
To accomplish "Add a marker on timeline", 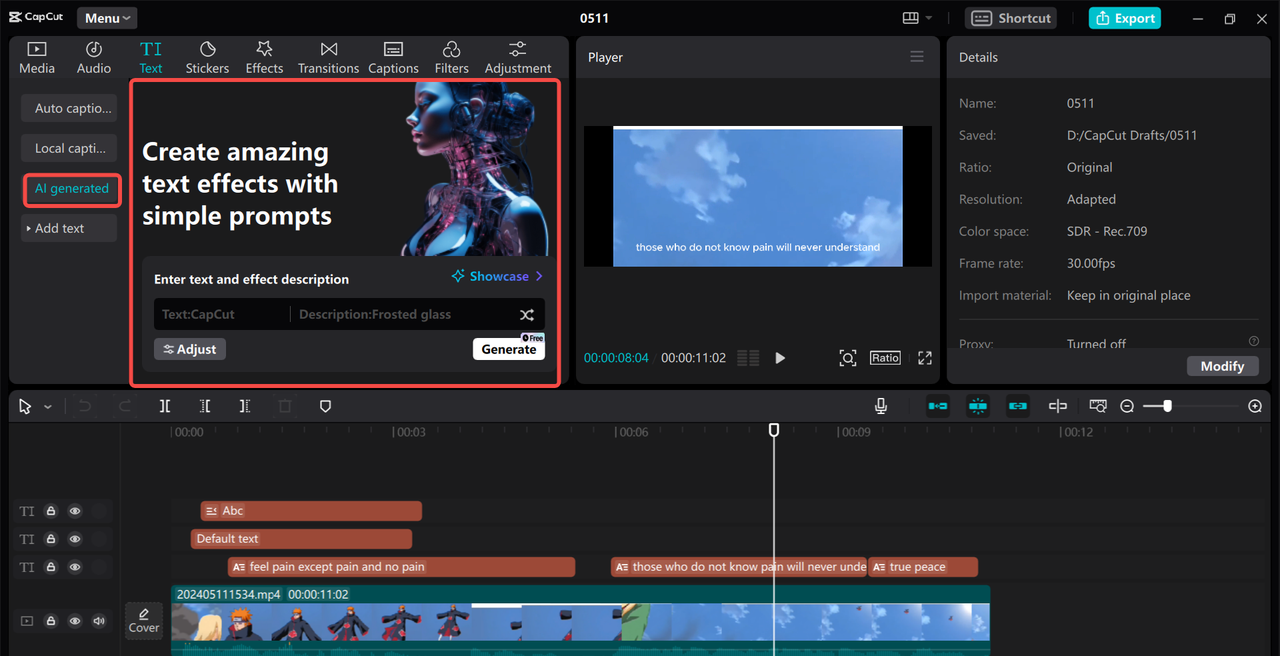I will click(x=325, y=406).
